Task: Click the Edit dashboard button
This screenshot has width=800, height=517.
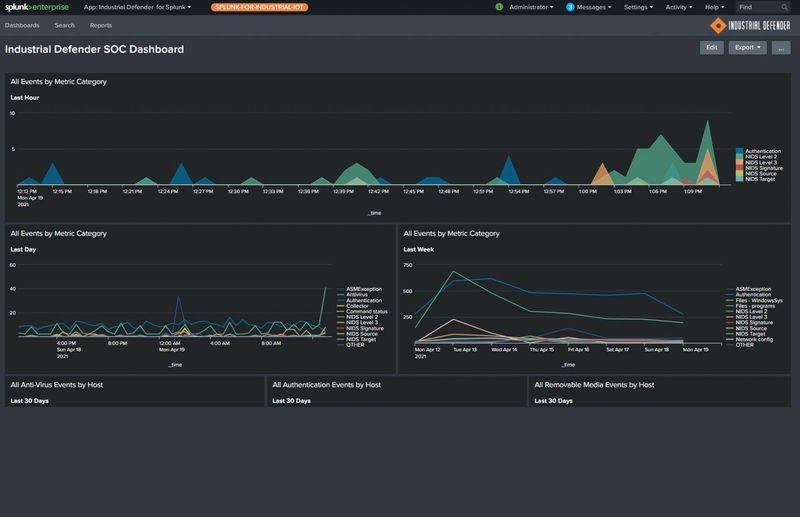Action: pos(711,47)
